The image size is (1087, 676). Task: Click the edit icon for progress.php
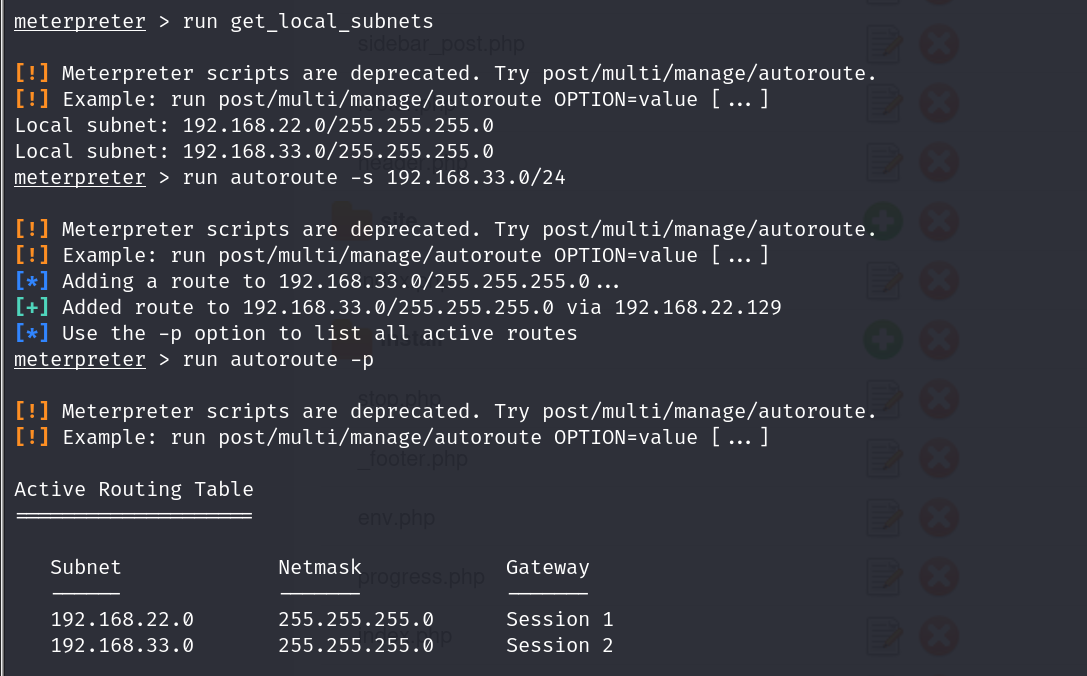(884, 577)
